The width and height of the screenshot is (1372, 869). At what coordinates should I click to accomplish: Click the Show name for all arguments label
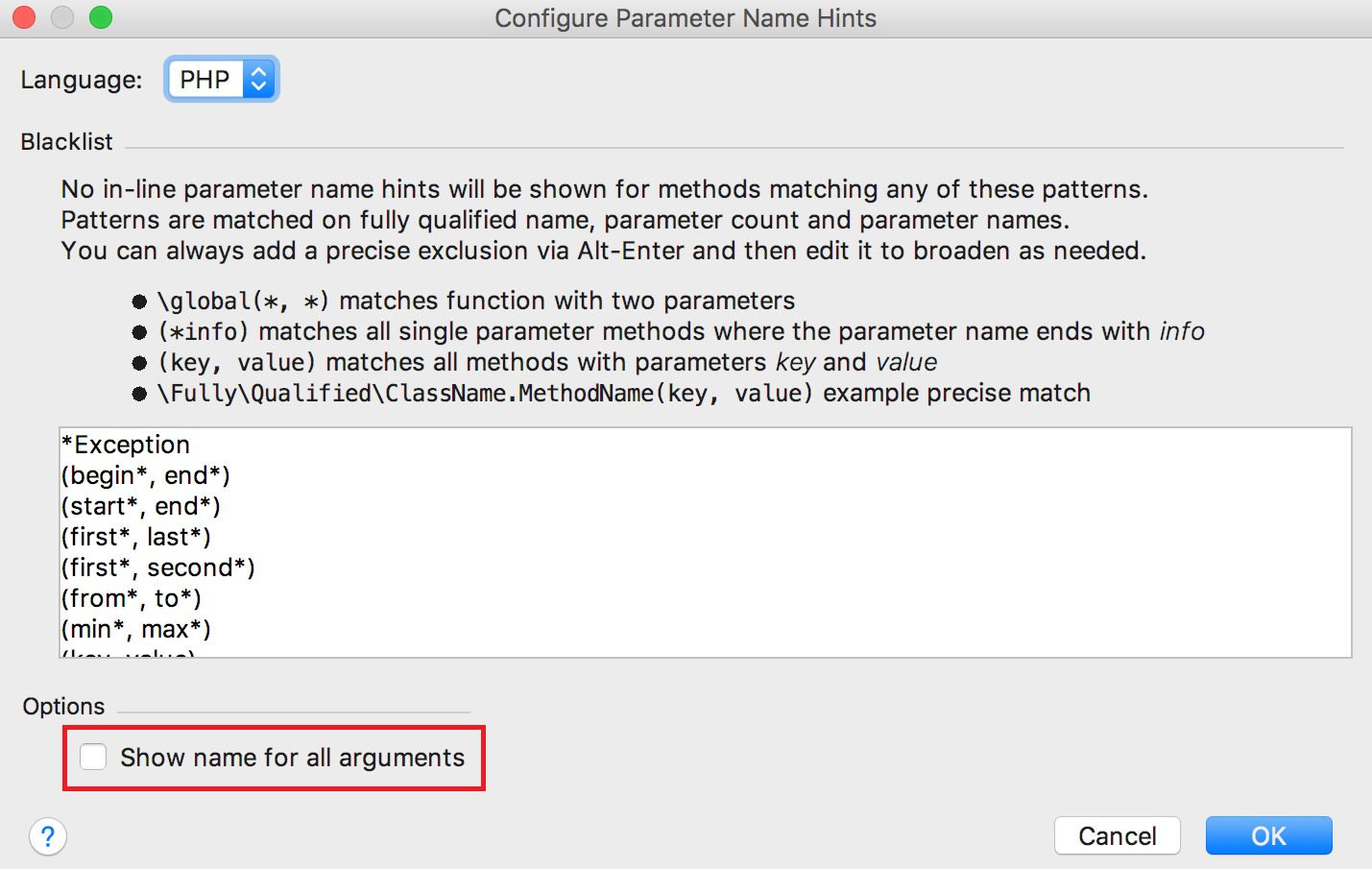tap(292, 758)
